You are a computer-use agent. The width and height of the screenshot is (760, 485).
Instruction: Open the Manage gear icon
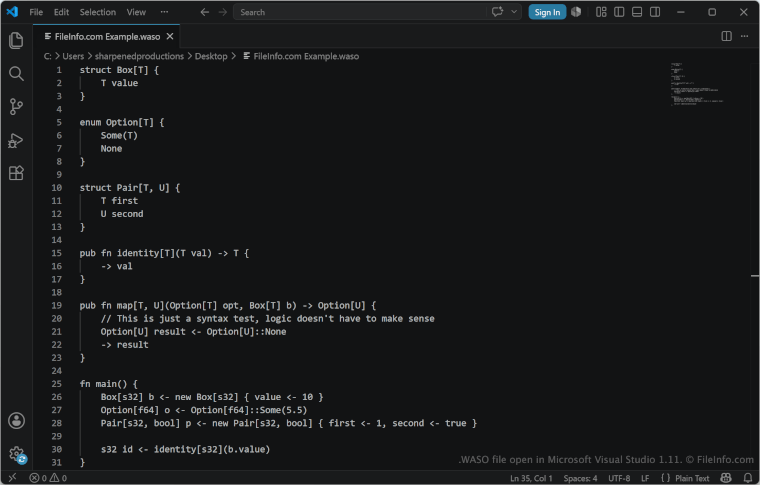pyautogui.click(x=16, y=454)
